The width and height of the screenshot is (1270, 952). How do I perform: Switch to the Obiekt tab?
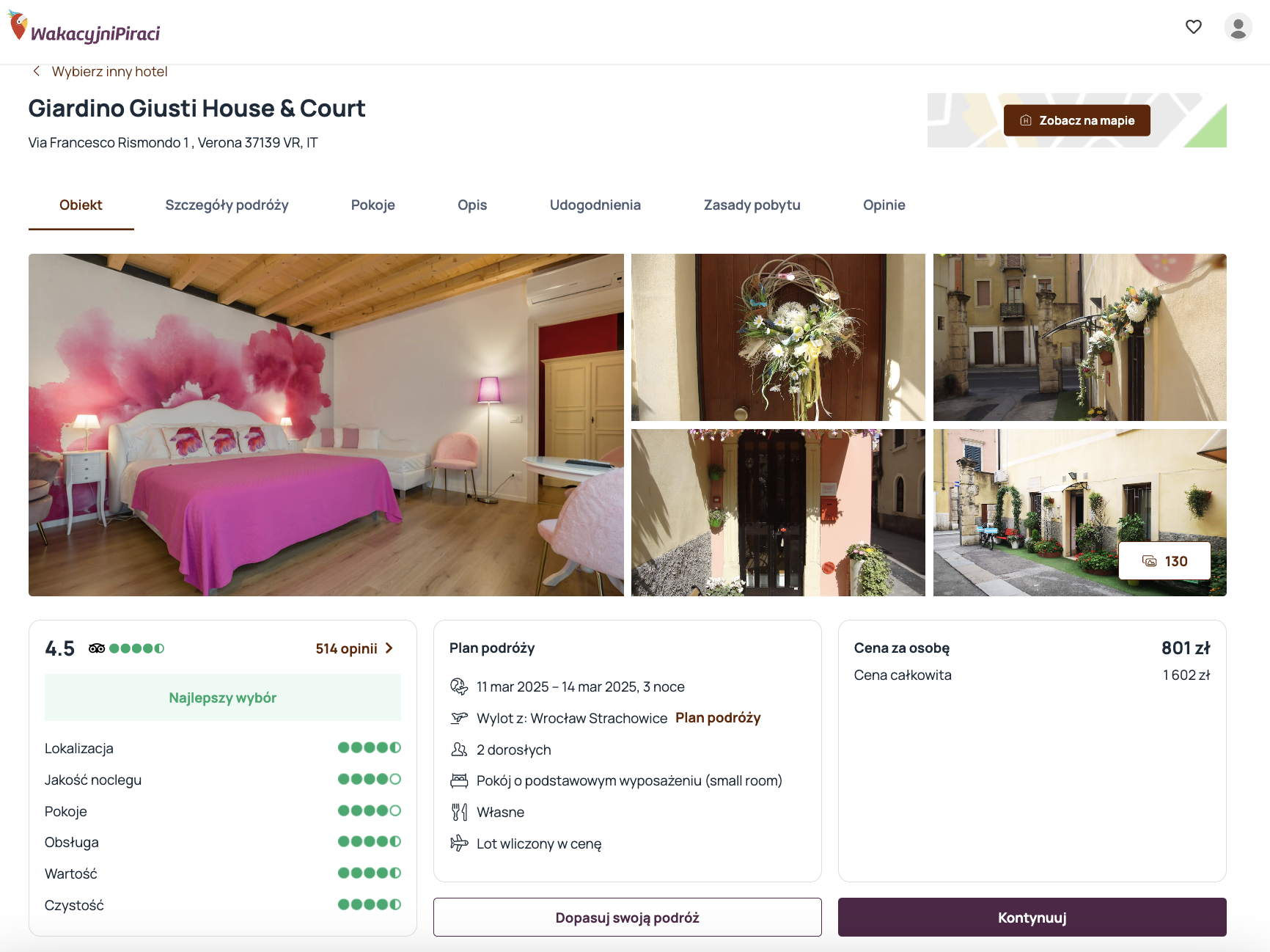[81, 205]
